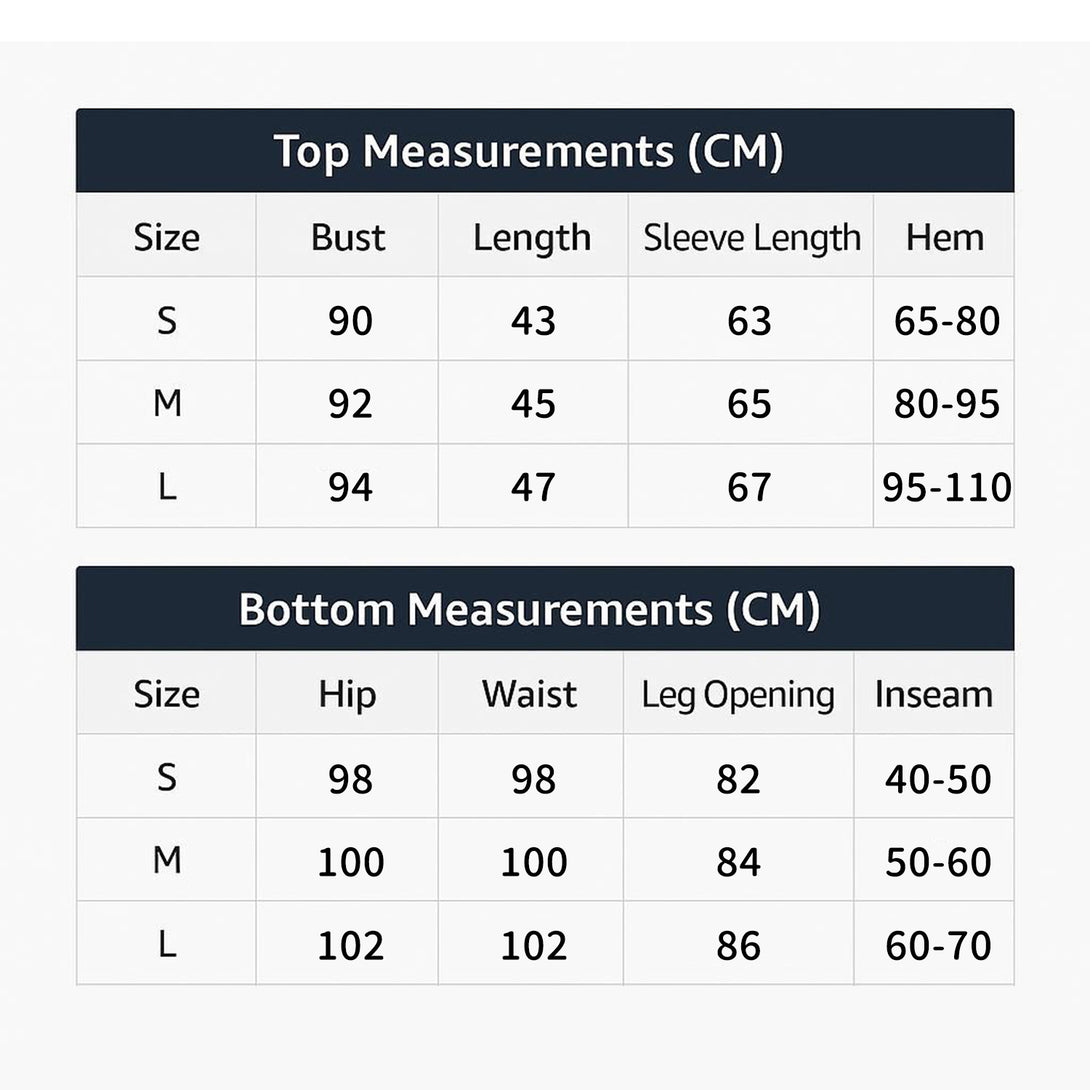Click the top length value 43

tap(533, 321)
